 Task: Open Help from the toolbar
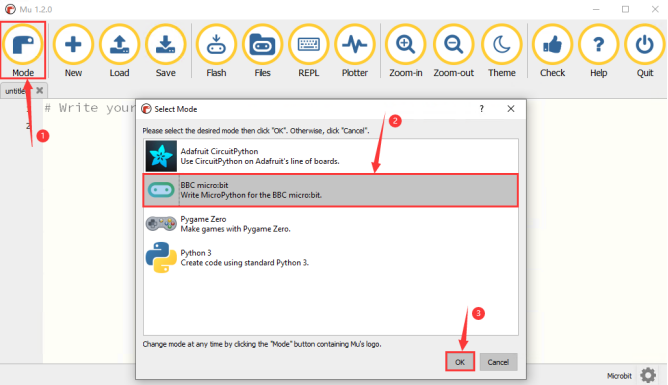click(x=598, y=50)
